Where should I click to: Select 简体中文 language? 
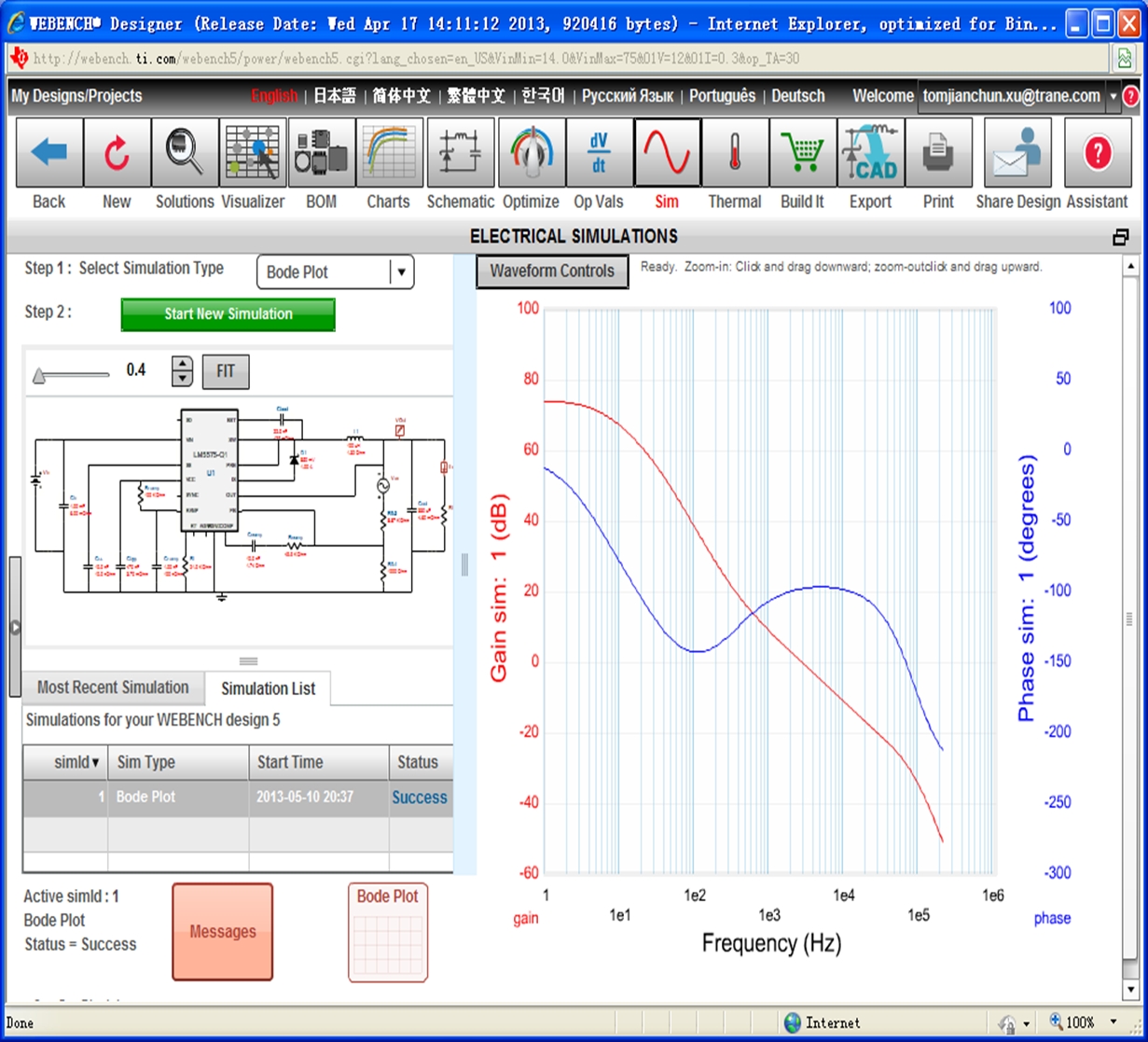[x=402, y=96]
